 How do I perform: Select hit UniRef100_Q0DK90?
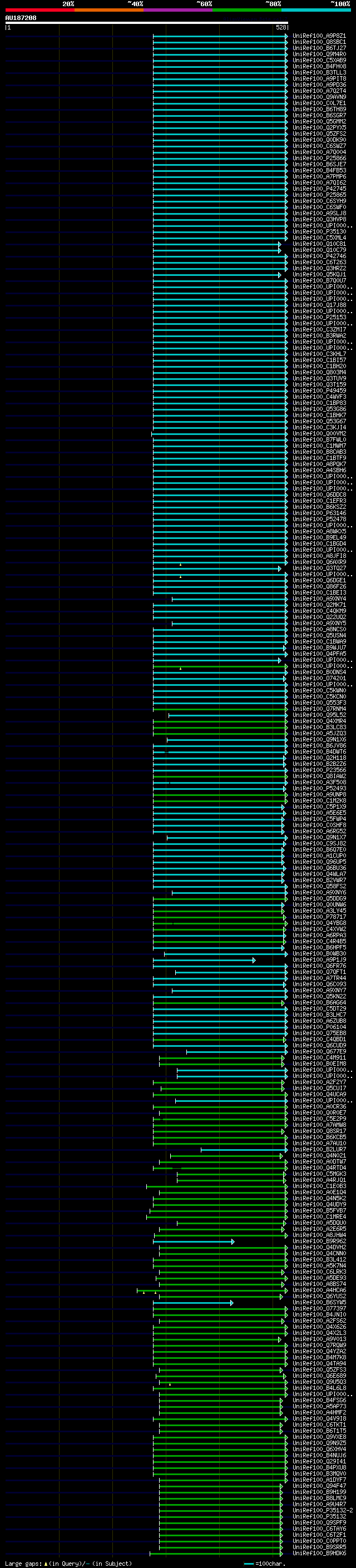pyautogui.click(x=319, y=140)
